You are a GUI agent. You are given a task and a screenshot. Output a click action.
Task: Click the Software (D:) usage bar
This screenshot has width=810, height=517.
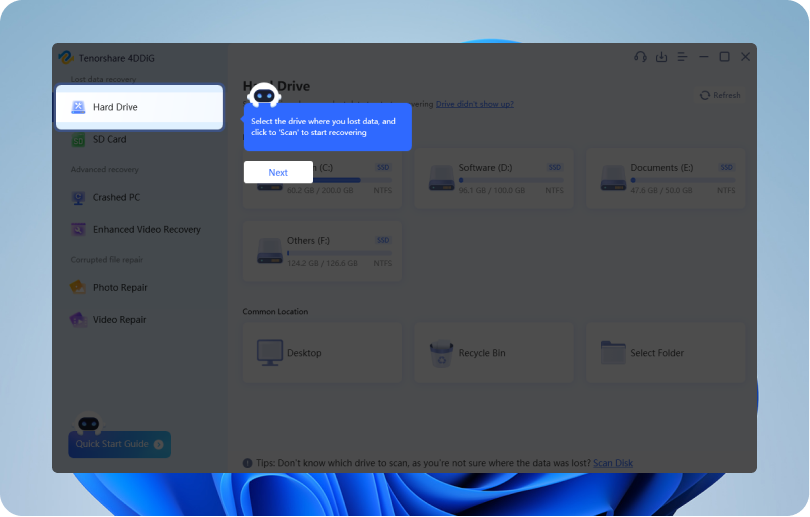click(x=511, y=180)
